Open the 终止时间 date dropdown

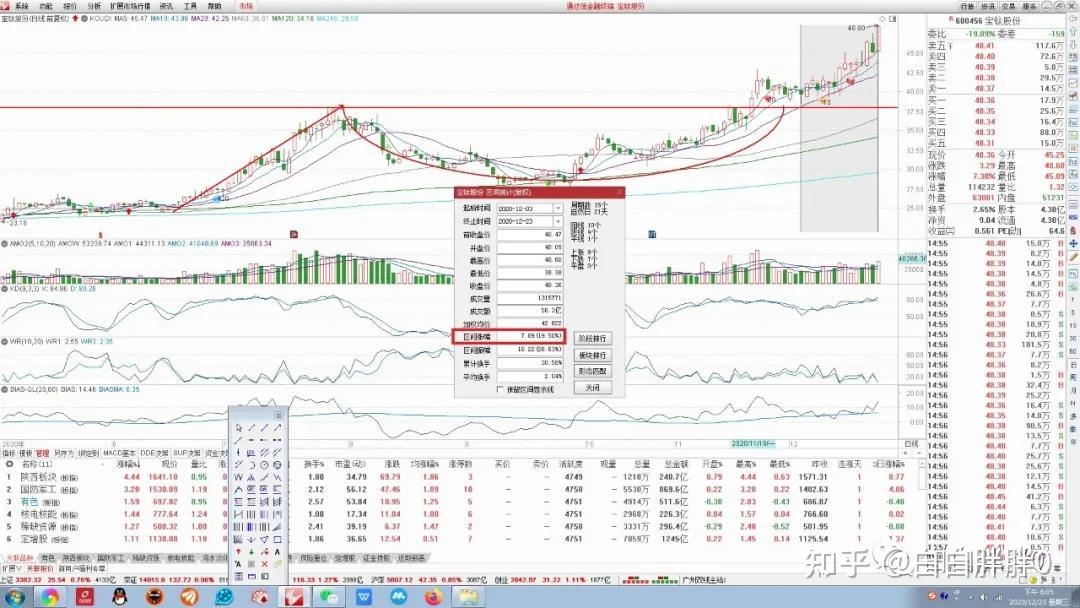[558, 221]
